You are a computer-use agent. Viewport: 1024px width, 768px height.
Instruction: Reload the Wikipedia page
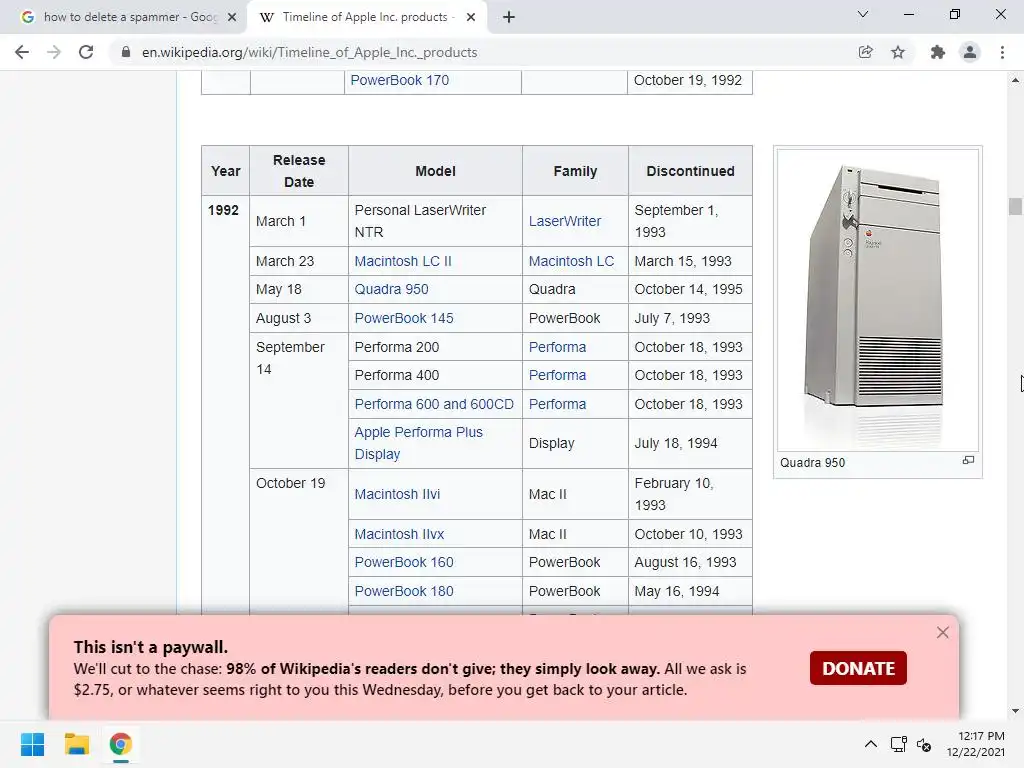(x=86, y=52)
